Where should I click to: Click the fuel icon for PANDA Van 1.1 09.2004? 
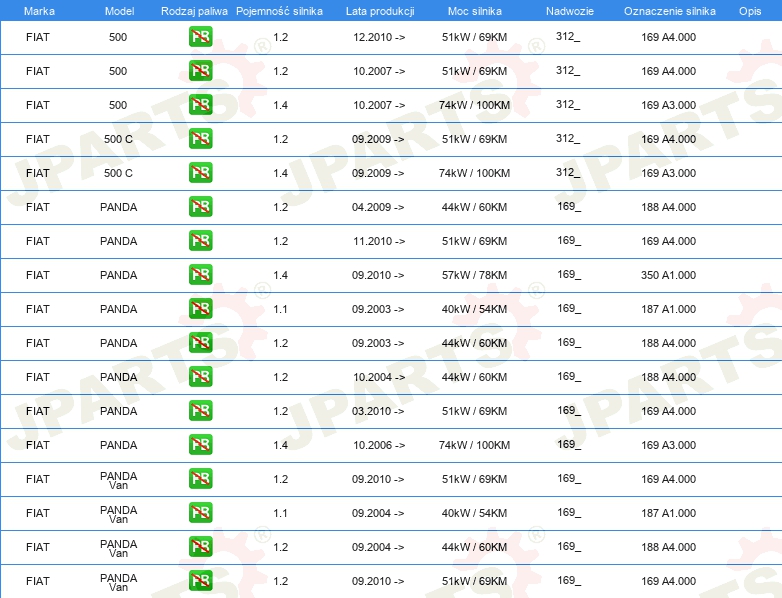(200, 512)
